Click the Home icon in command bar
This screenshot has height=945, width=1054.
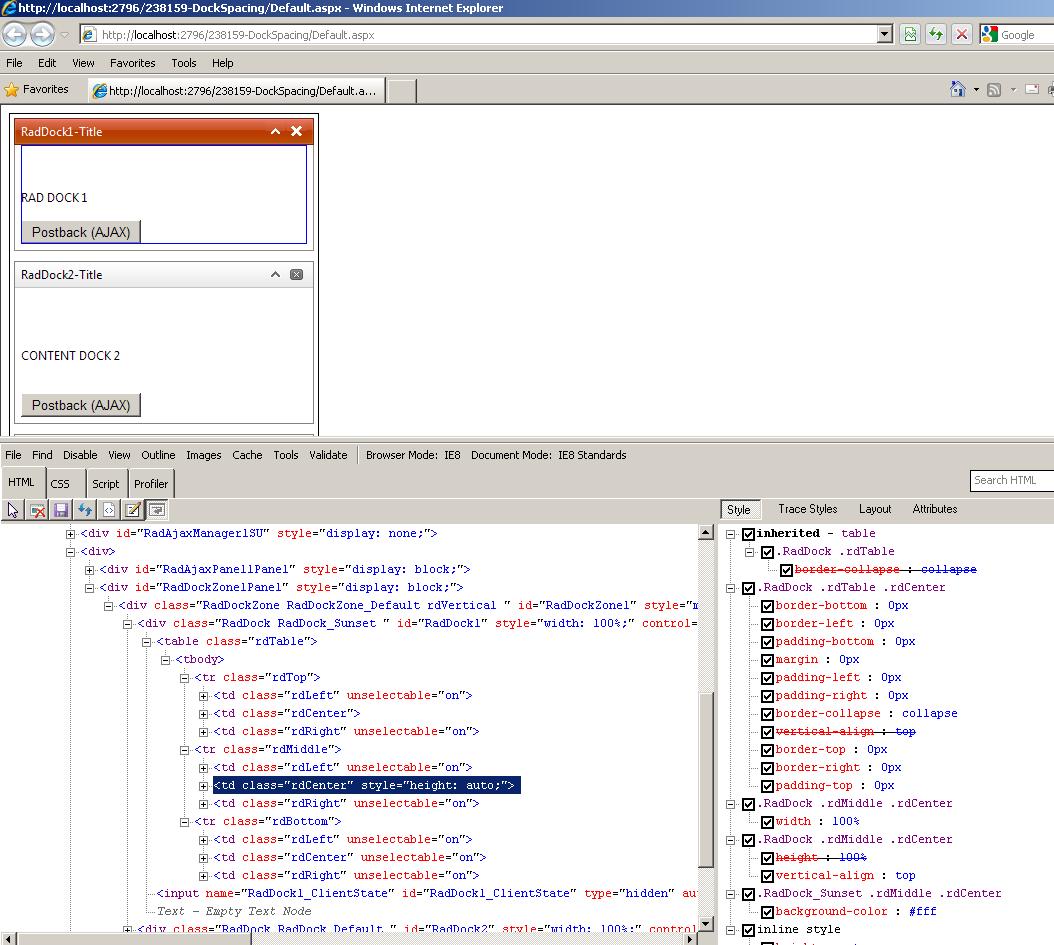pyautogui.click(x=958, y=90)
